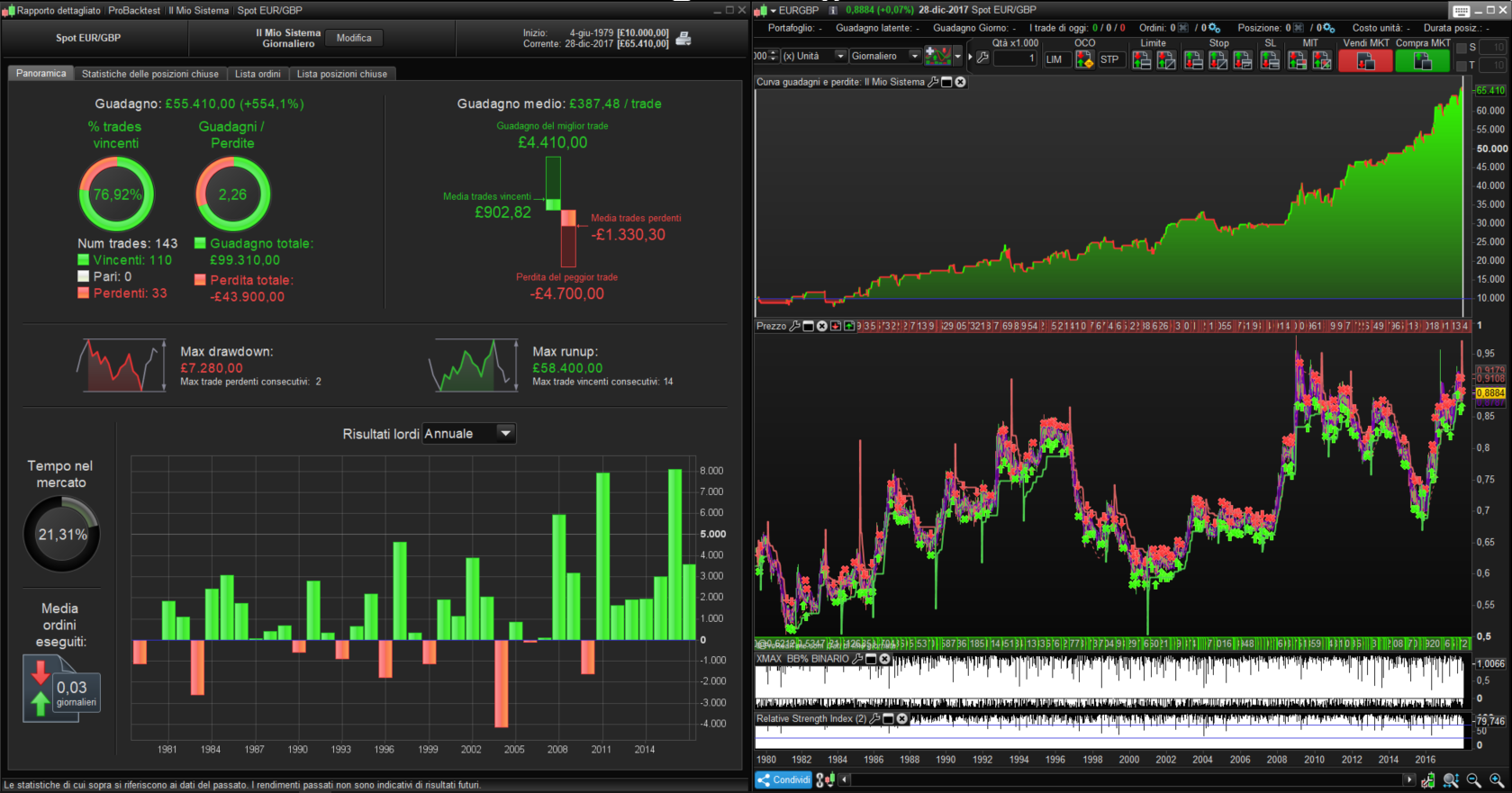The height and width of the screenshot is (793, 1512).
Task: Open the Giornaliero timeframe dropdown
Action: (x=884, y=56)
